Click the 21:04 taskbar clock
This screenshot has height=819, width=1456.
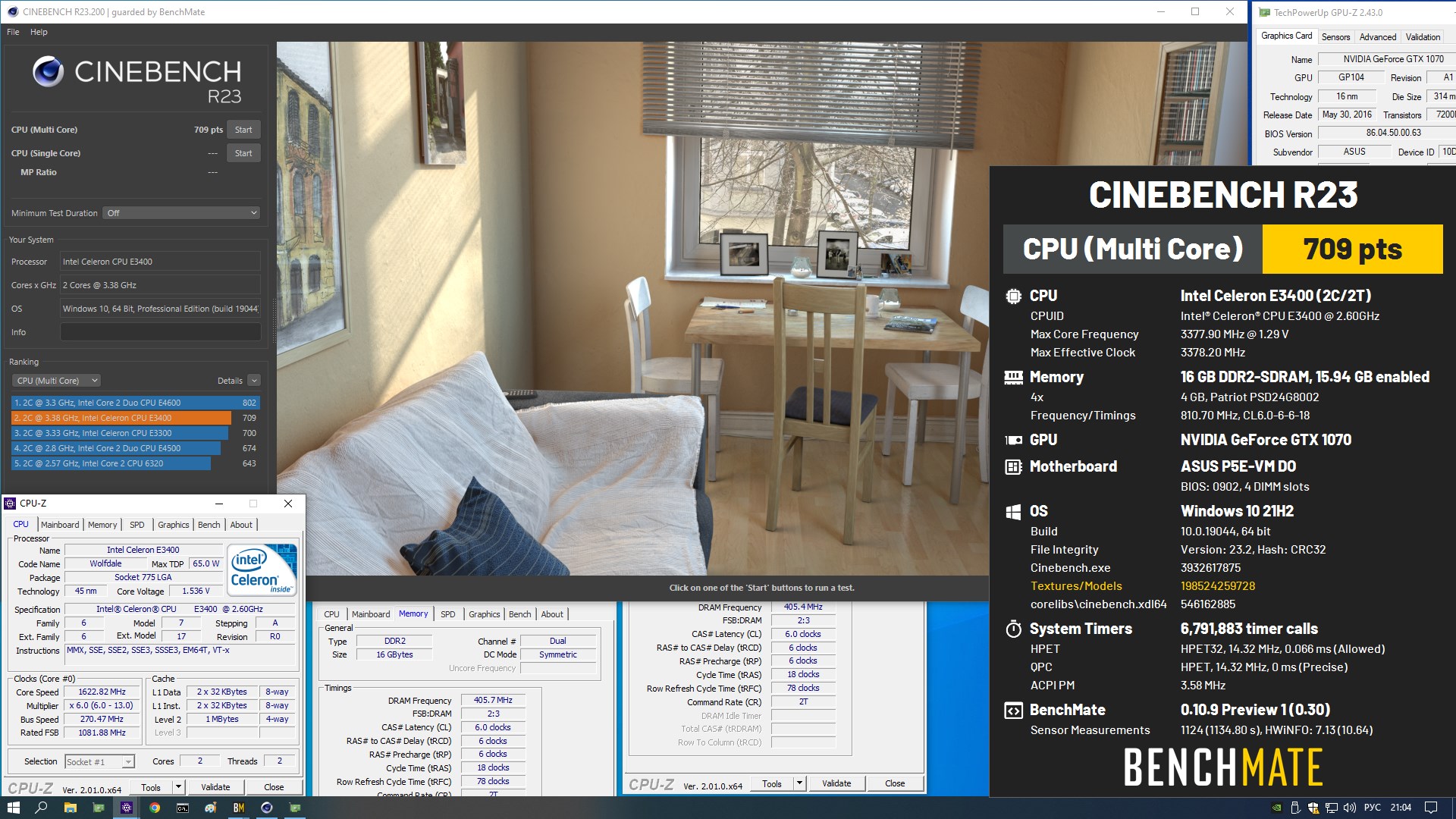(x=1401, y=808)
